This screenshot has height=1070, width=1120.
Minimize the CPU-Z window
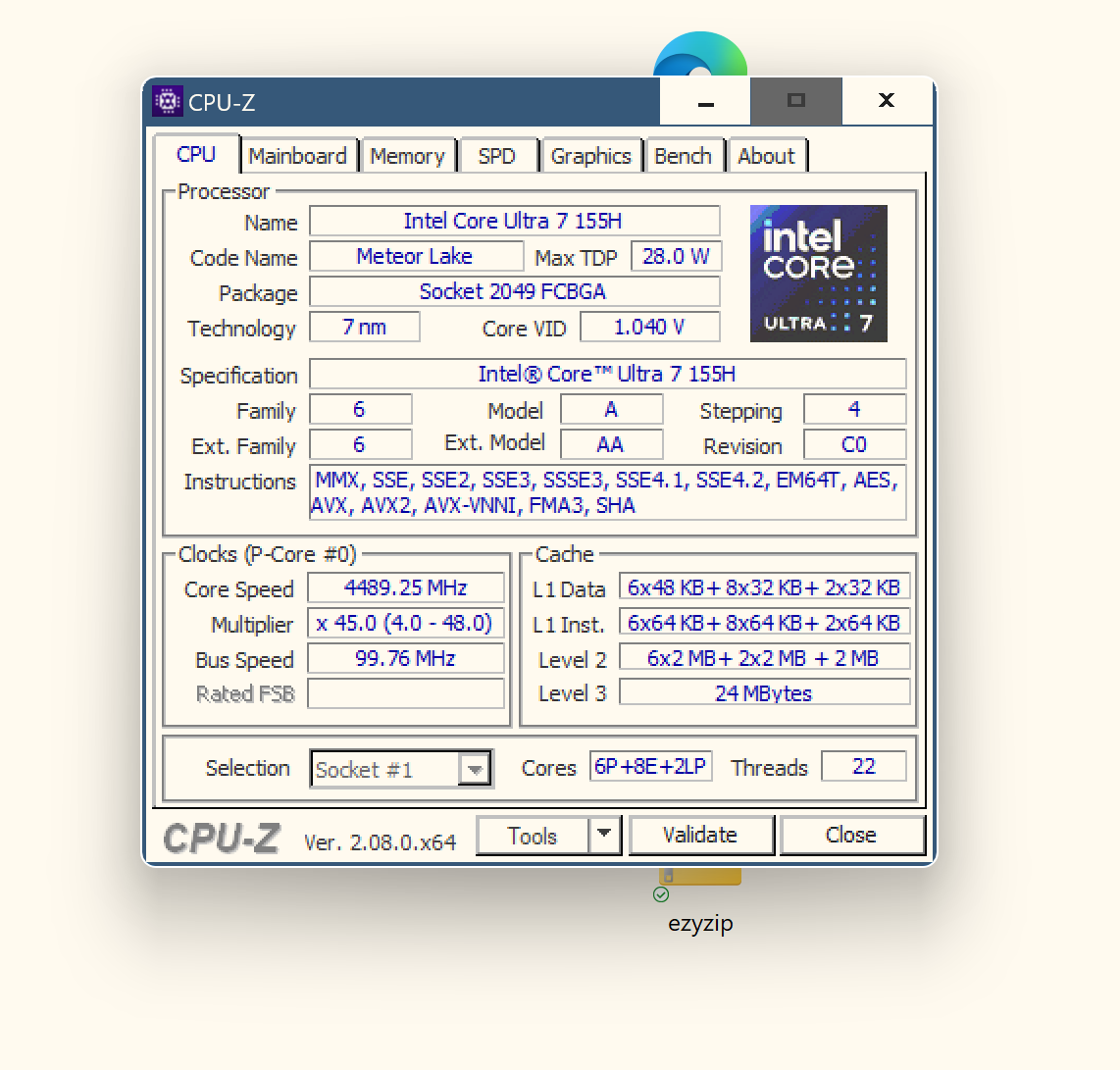coord(705,101)
